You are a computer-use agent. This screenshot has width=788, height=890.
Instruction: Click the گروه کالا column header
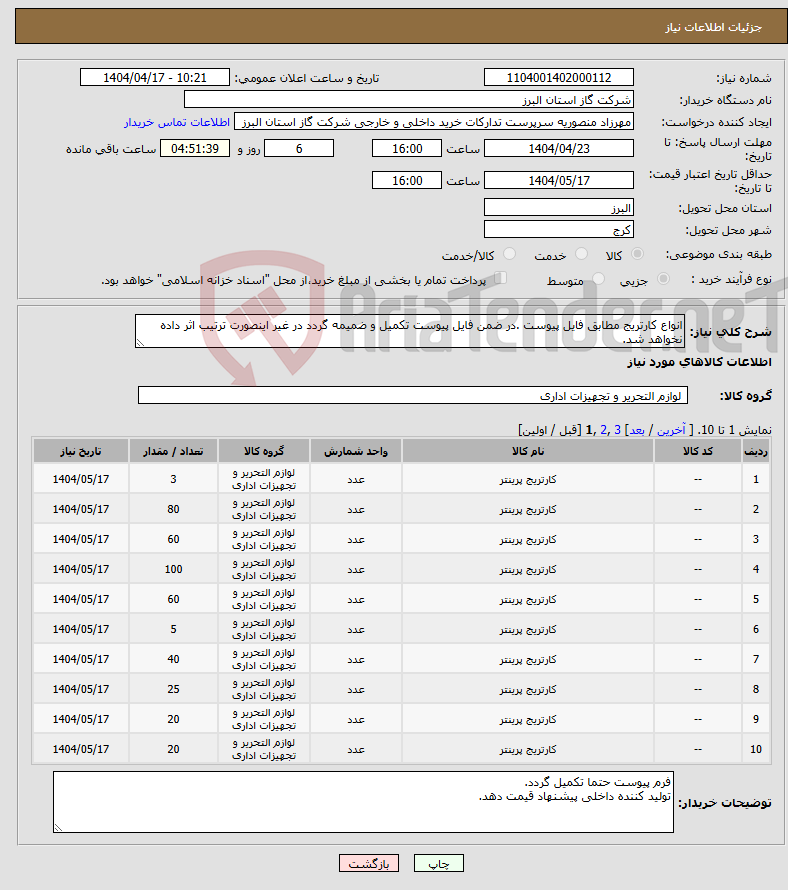(x=264, y=451)
